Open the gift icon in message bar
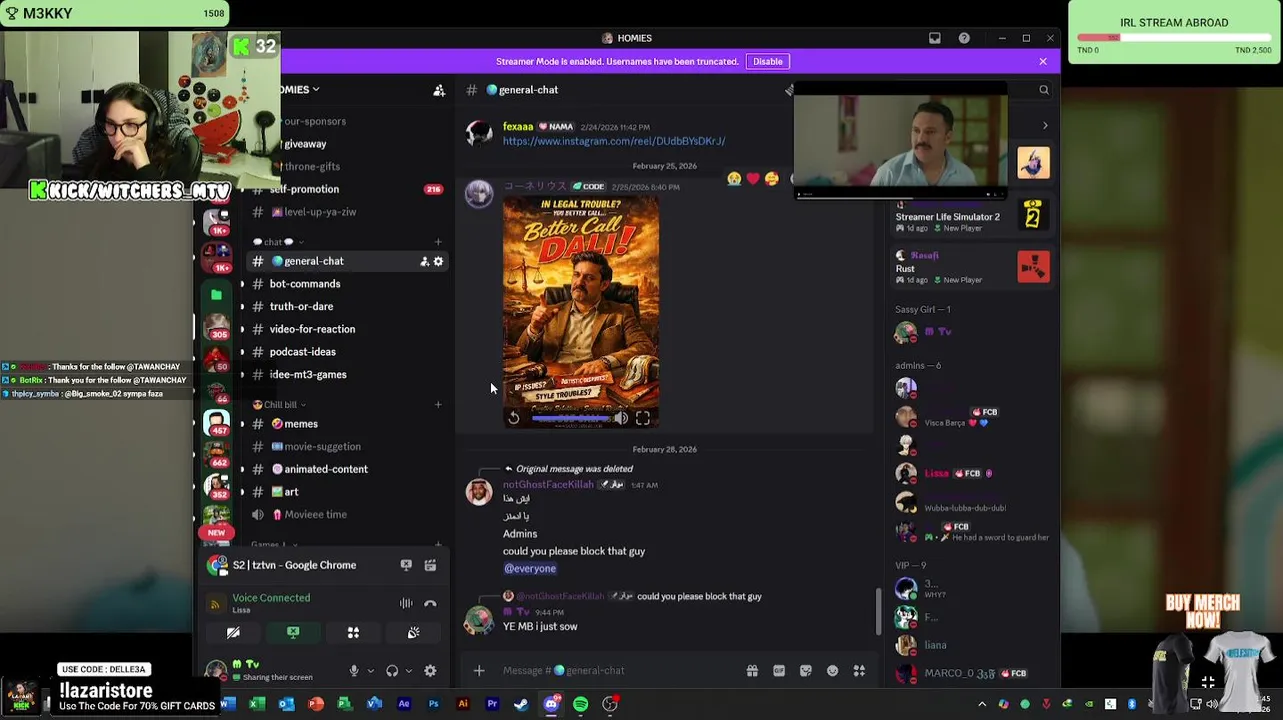Image resolution: width=1283 pixels, height=720 pixels. pos(752,670)
